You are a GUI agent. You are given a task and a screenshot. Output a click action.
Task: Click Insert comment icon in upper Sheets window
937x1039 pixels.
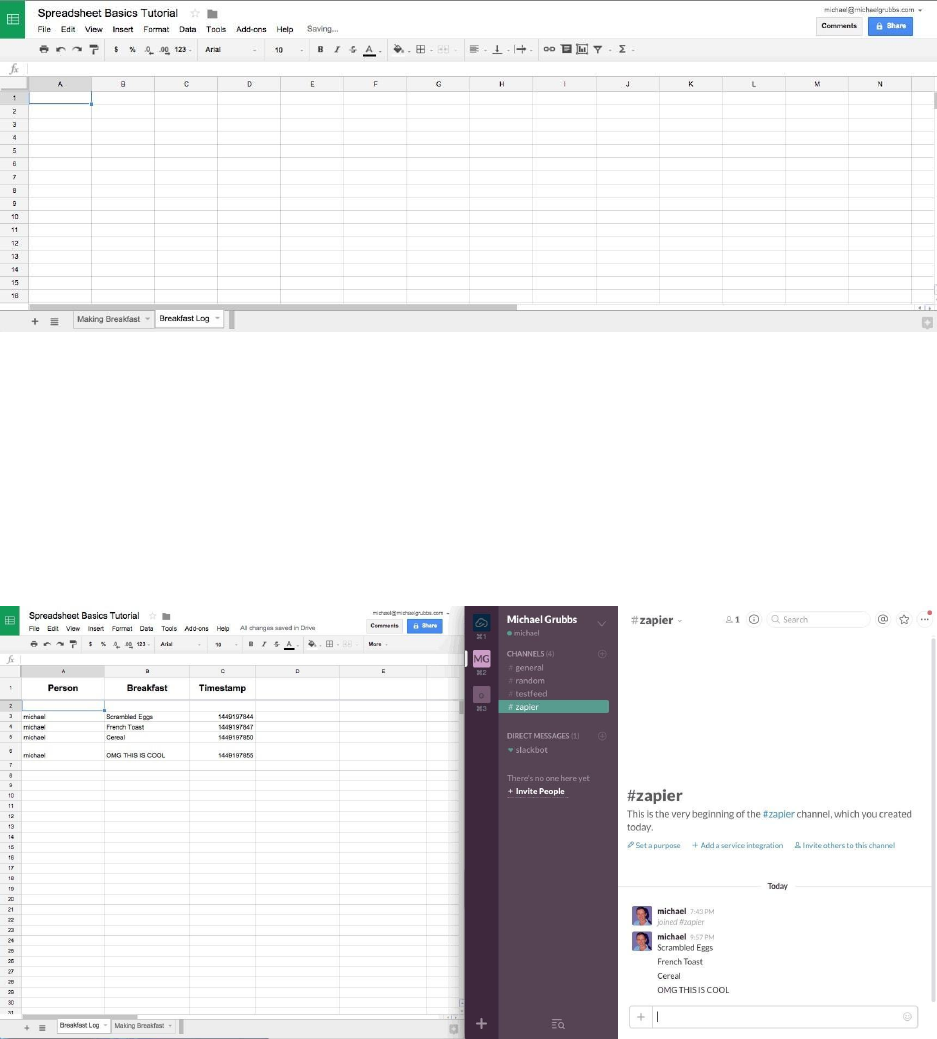click(566, 49)
